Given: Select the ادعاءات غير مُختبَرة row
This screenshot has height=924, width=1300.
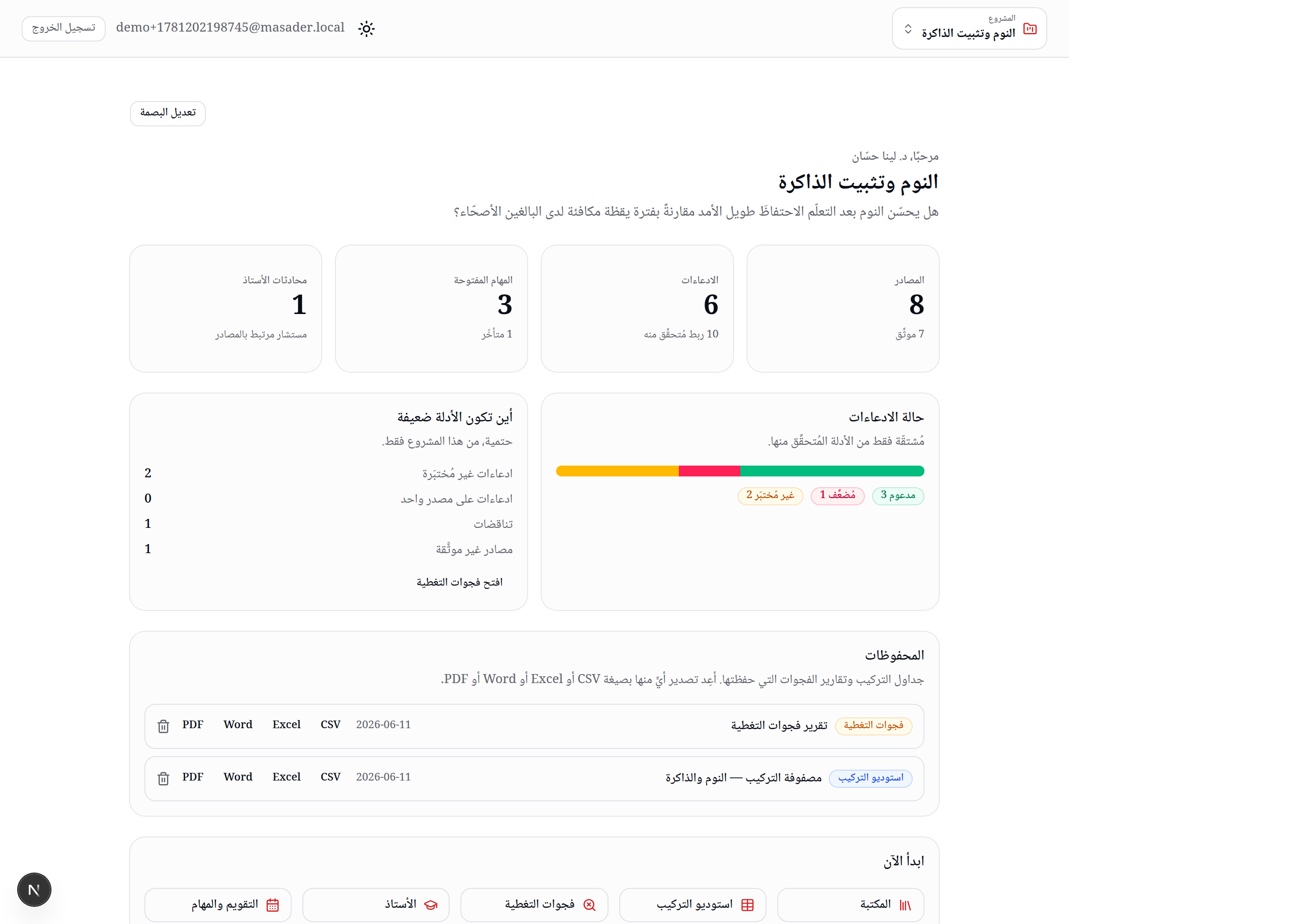Looking at the screenshot, I should pyautogui.click(x=329, y=473).
